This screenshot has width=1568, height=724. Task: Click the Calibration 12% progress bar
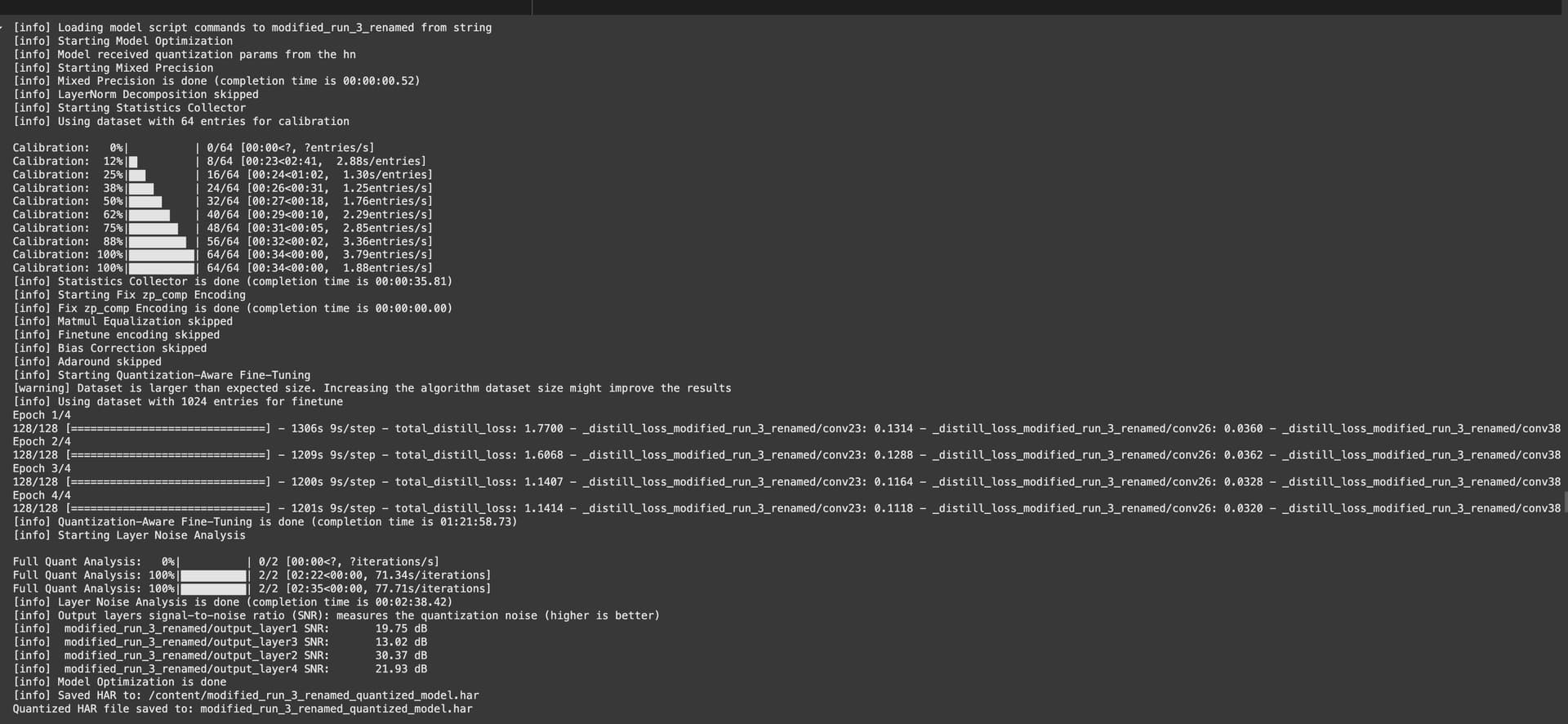pos(133,162)
